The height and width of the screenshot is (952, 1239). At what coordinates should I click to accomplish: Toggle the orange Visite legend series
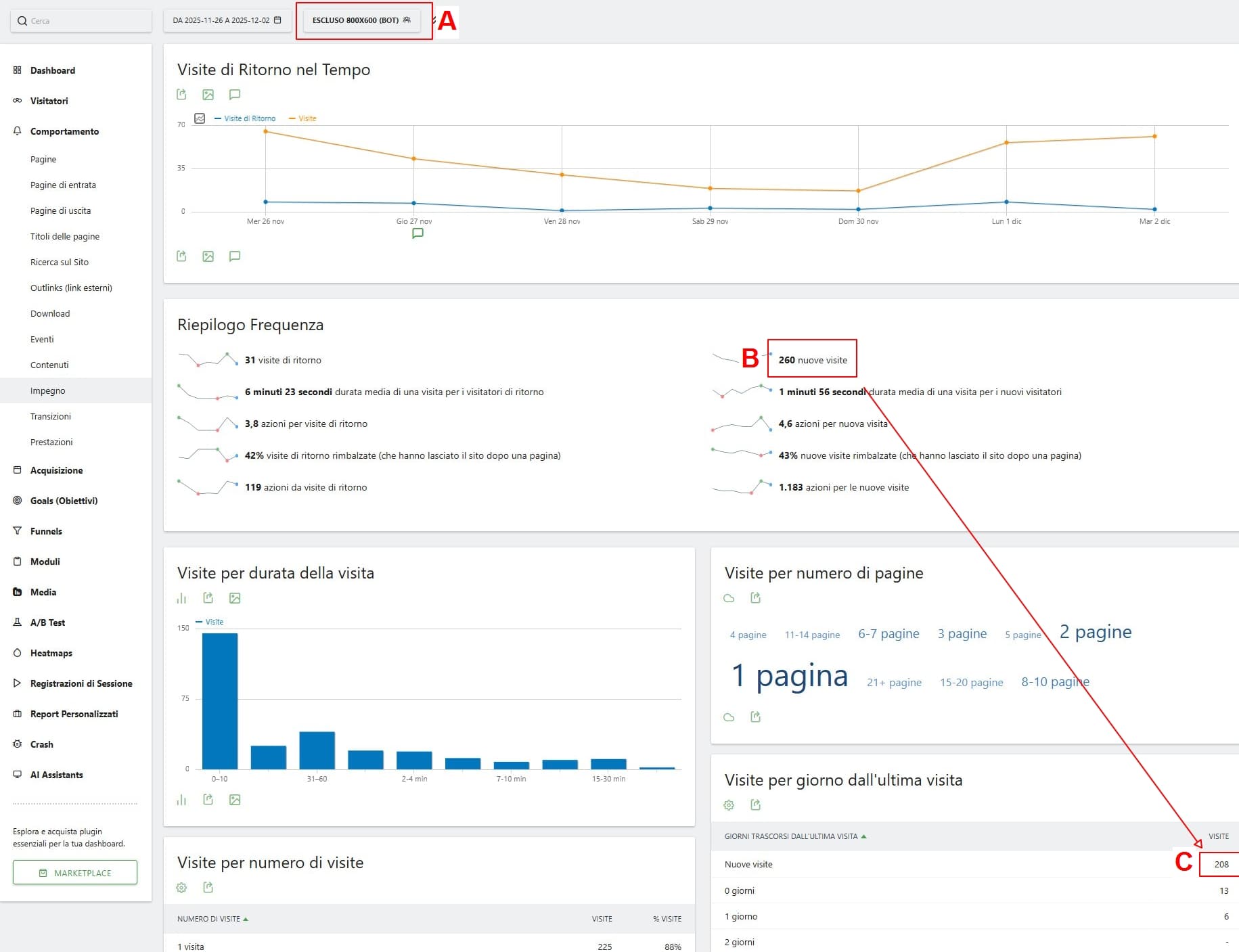tap(303, 118)
